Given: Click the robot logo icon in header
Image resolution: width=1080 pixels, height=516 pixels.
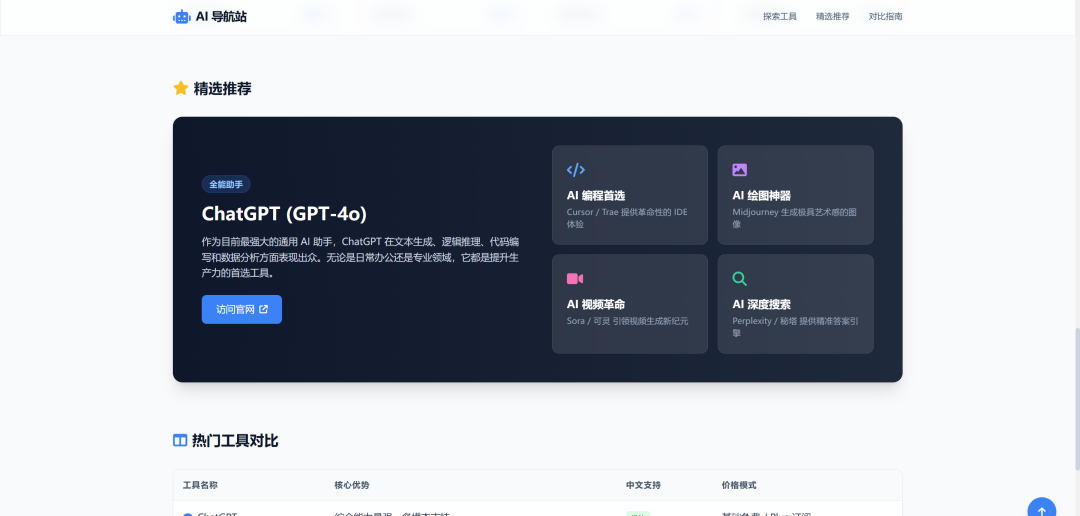Looking at the screenshot, I should tap(182, 17).
